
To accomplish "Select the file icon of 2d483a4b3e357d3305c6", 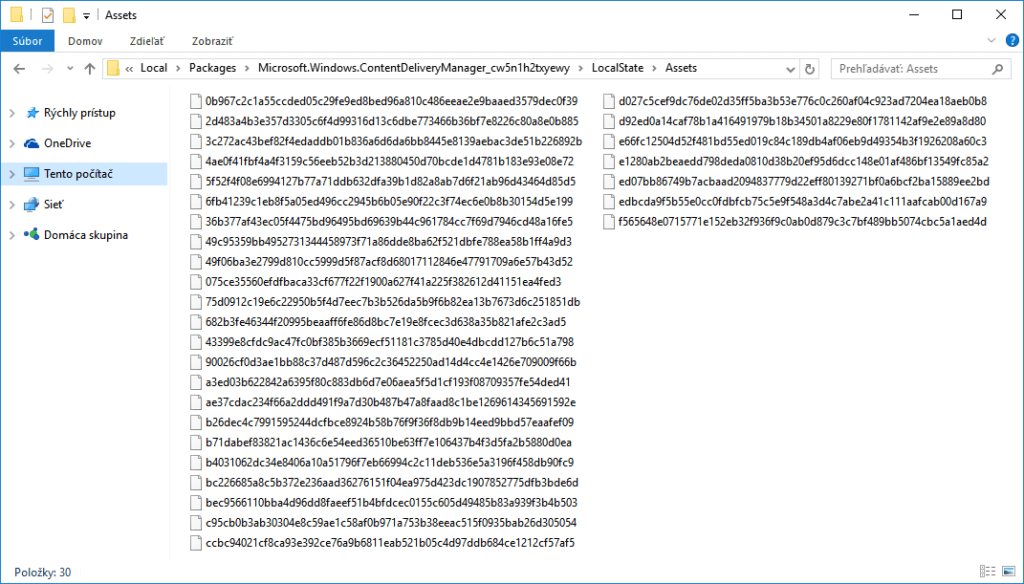I will [x=195, y=122].
